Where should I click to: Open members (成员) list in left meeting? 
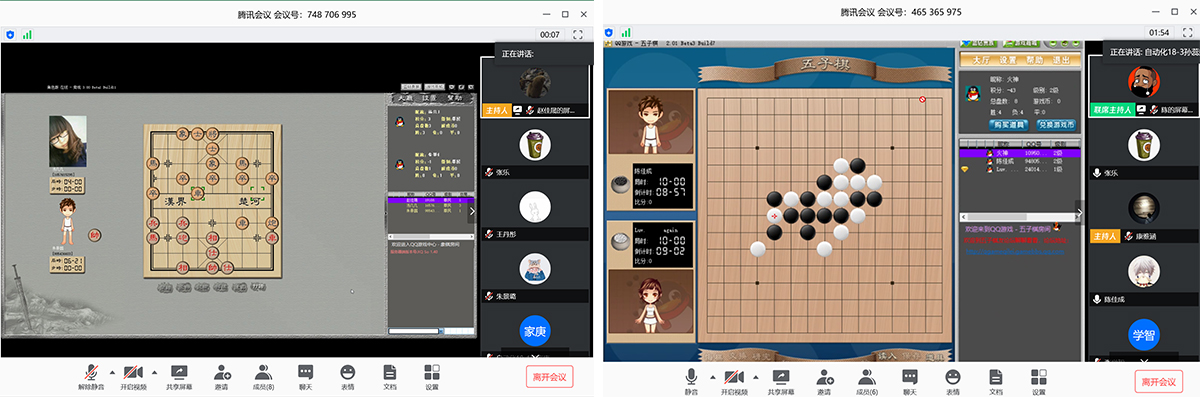(263, 378)
